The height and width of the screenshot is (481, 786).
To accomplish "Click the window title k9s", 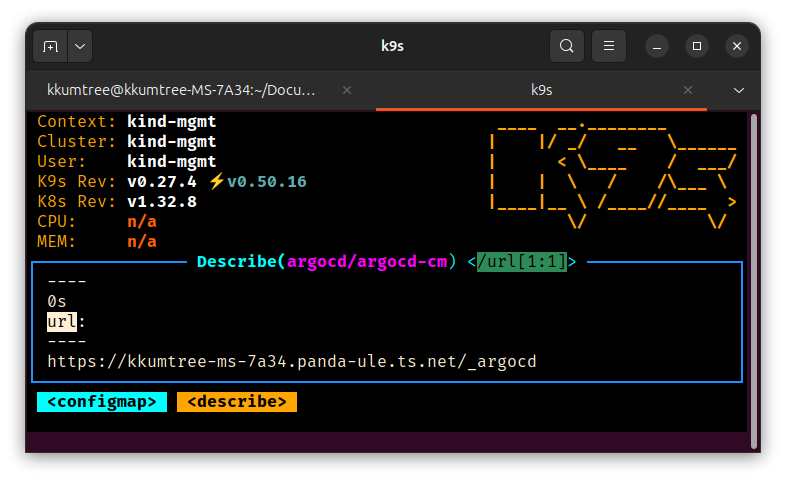I will [x=392, y=46].
